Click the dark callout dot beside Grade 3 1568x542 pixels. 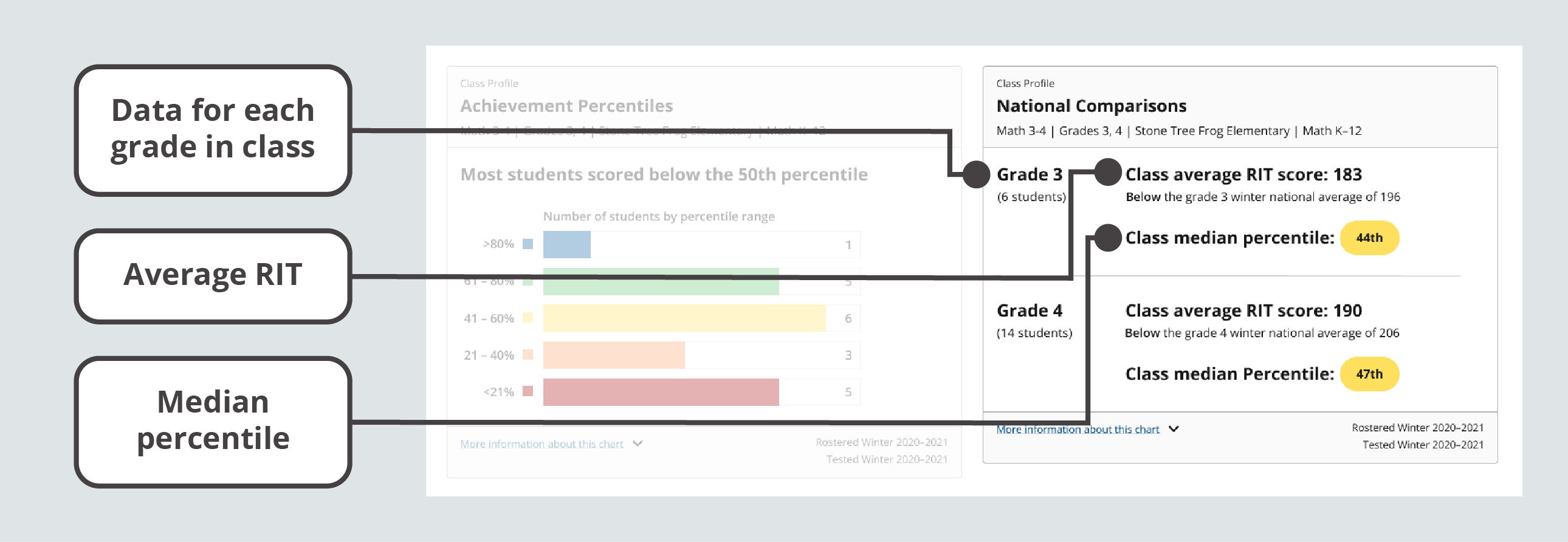click(976, 174)
